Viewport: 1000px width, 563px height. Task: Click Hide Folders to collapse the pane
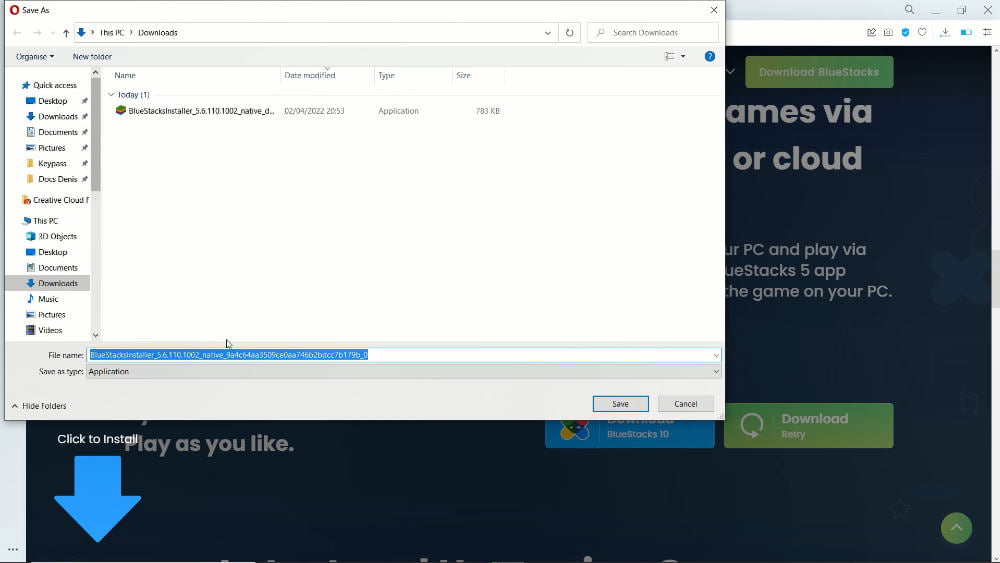click(x=39, y=406)
